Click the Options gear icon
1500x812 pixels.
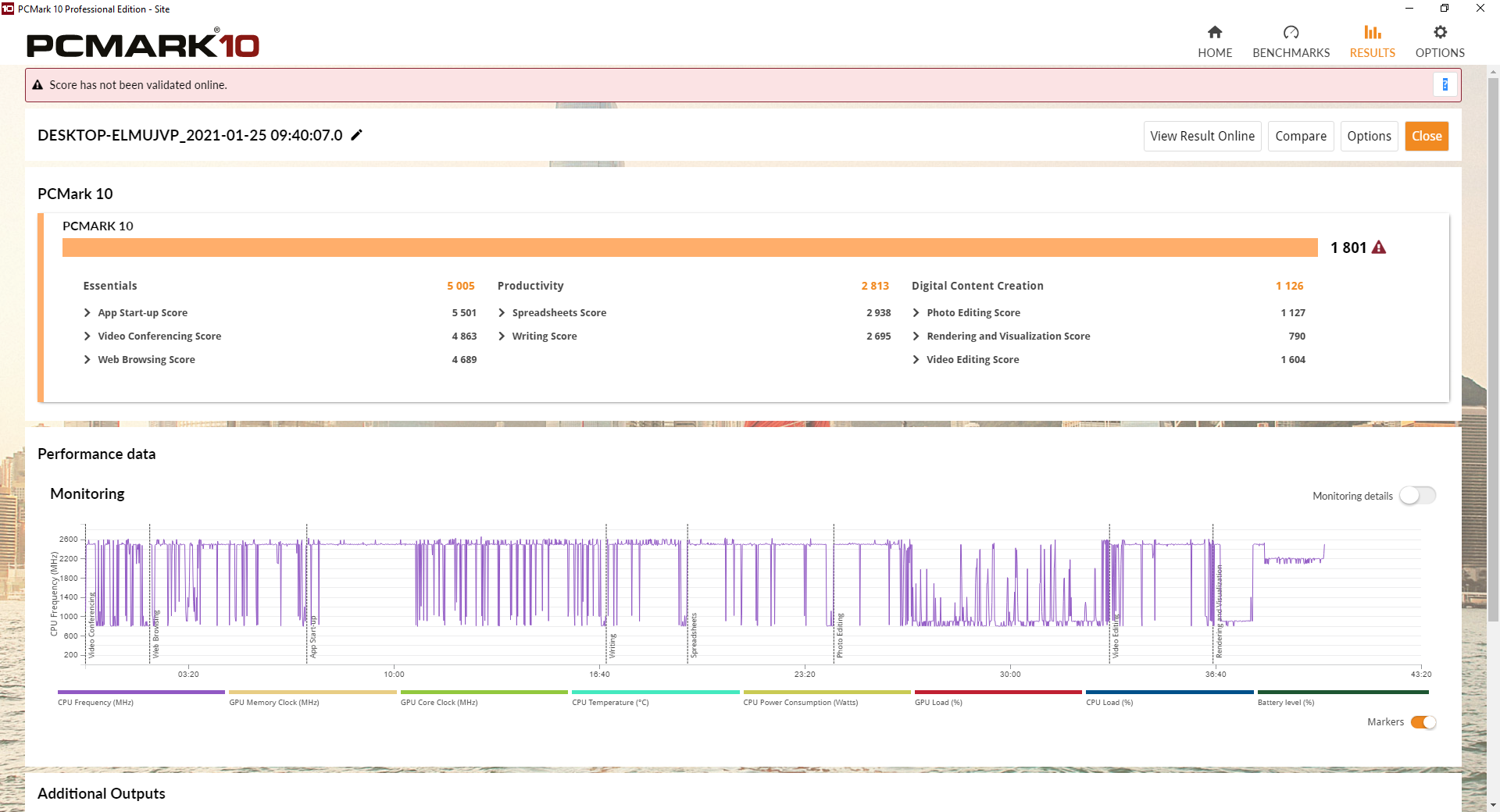pyautogui.click(x=1440, y=32)
